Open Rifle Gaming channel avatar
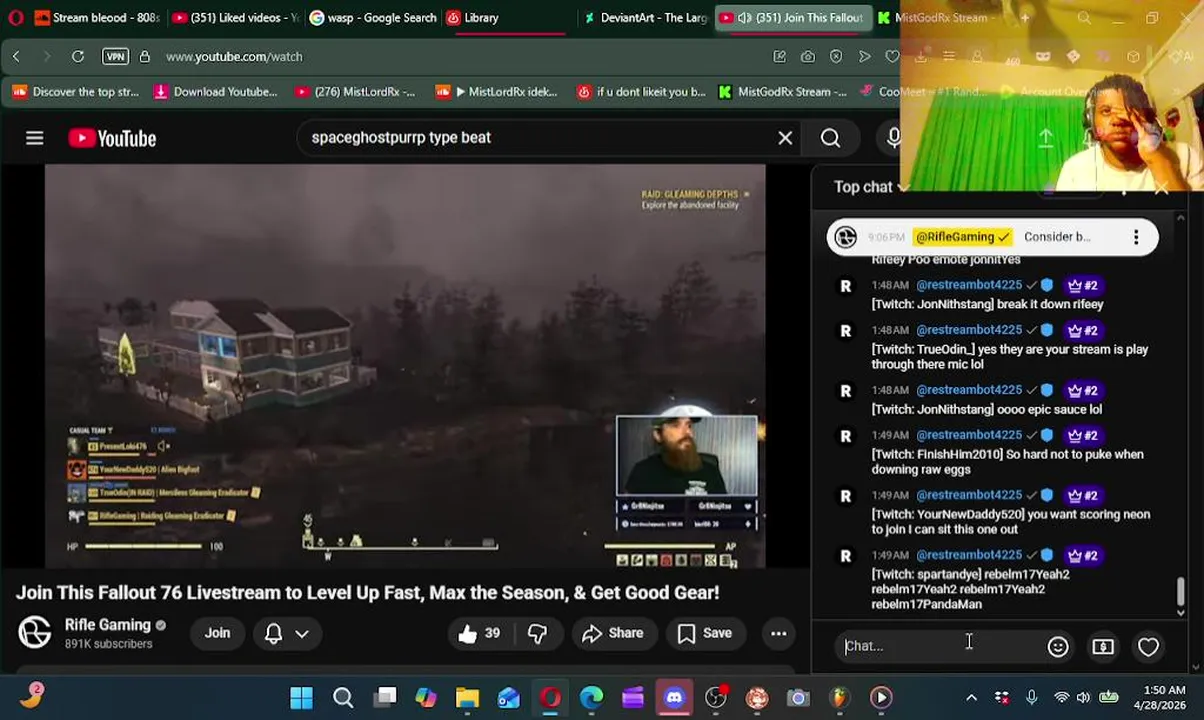This screenshot has height=720, width=1204. [x=35, y=632]
